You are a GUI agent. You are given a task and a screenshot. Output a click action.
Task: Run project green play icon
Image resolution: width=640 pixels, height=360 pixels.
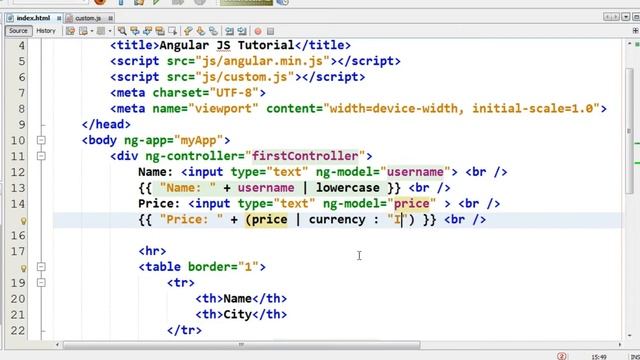156,2
